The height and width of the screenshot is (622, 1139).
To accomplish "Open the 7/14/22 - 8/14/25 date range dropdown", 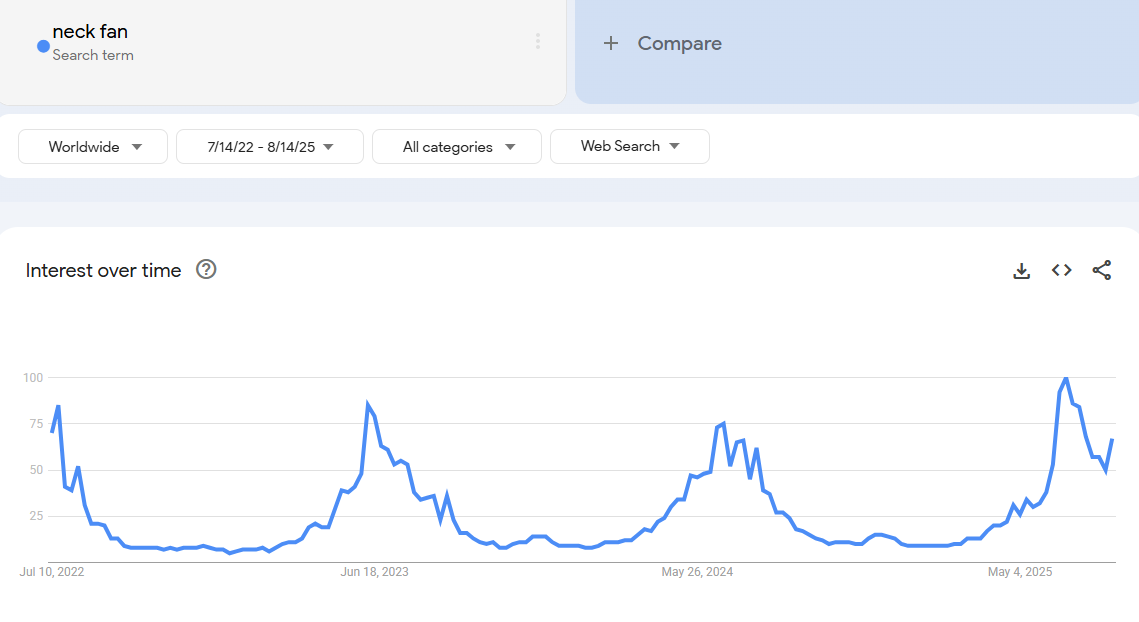I will (270, 147).
